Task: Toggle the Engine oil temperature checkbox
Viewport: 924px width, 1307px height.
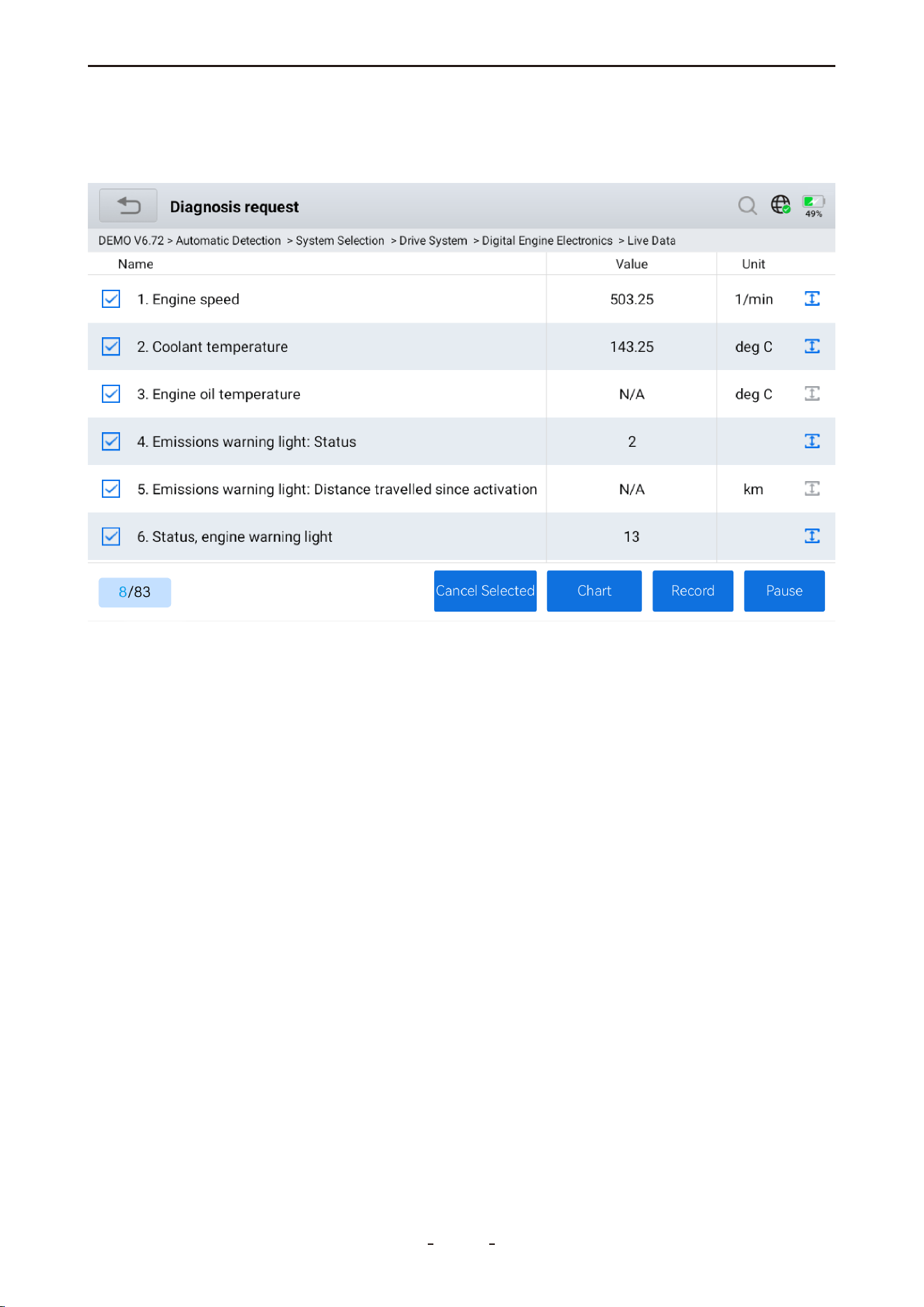Action: tap(111, 394)
